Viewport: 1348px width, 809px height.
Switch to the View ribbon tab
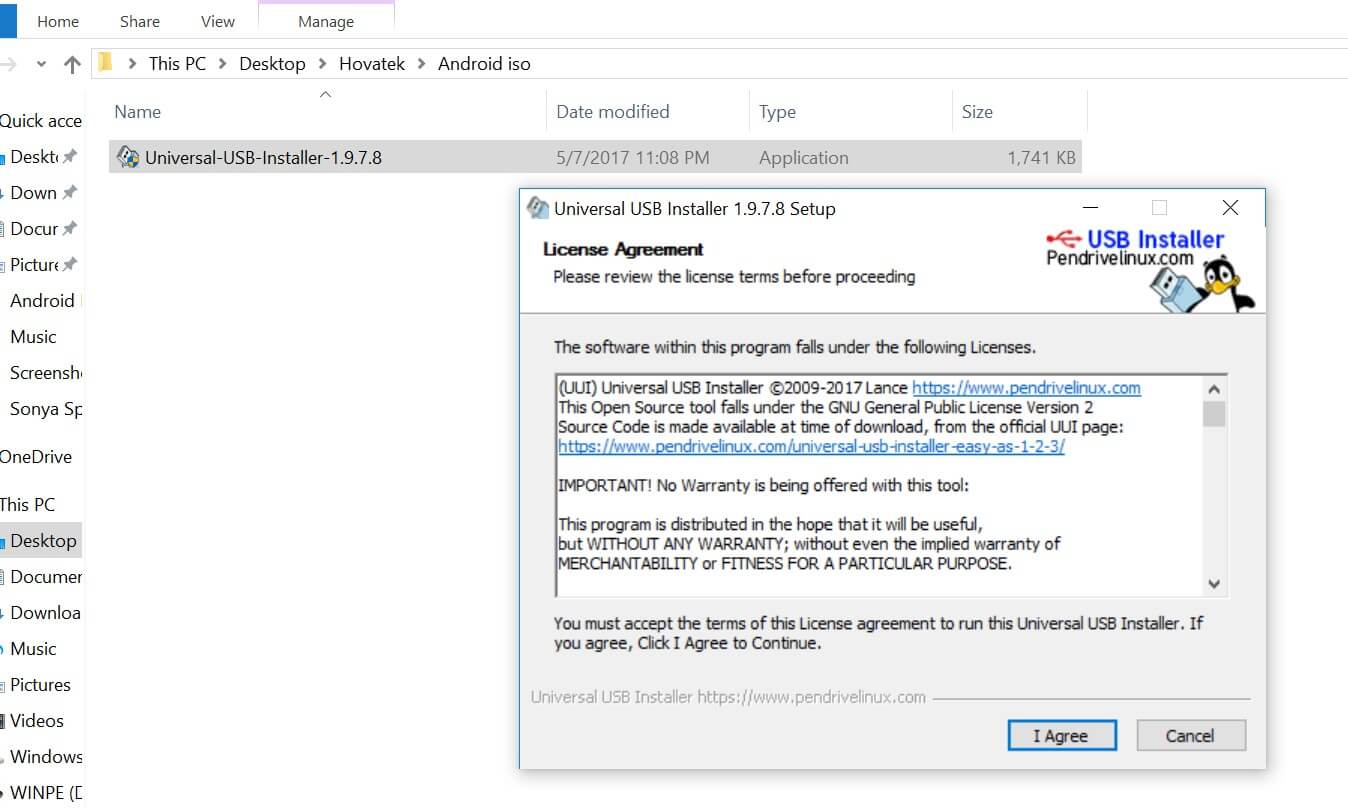coord(216,20)
